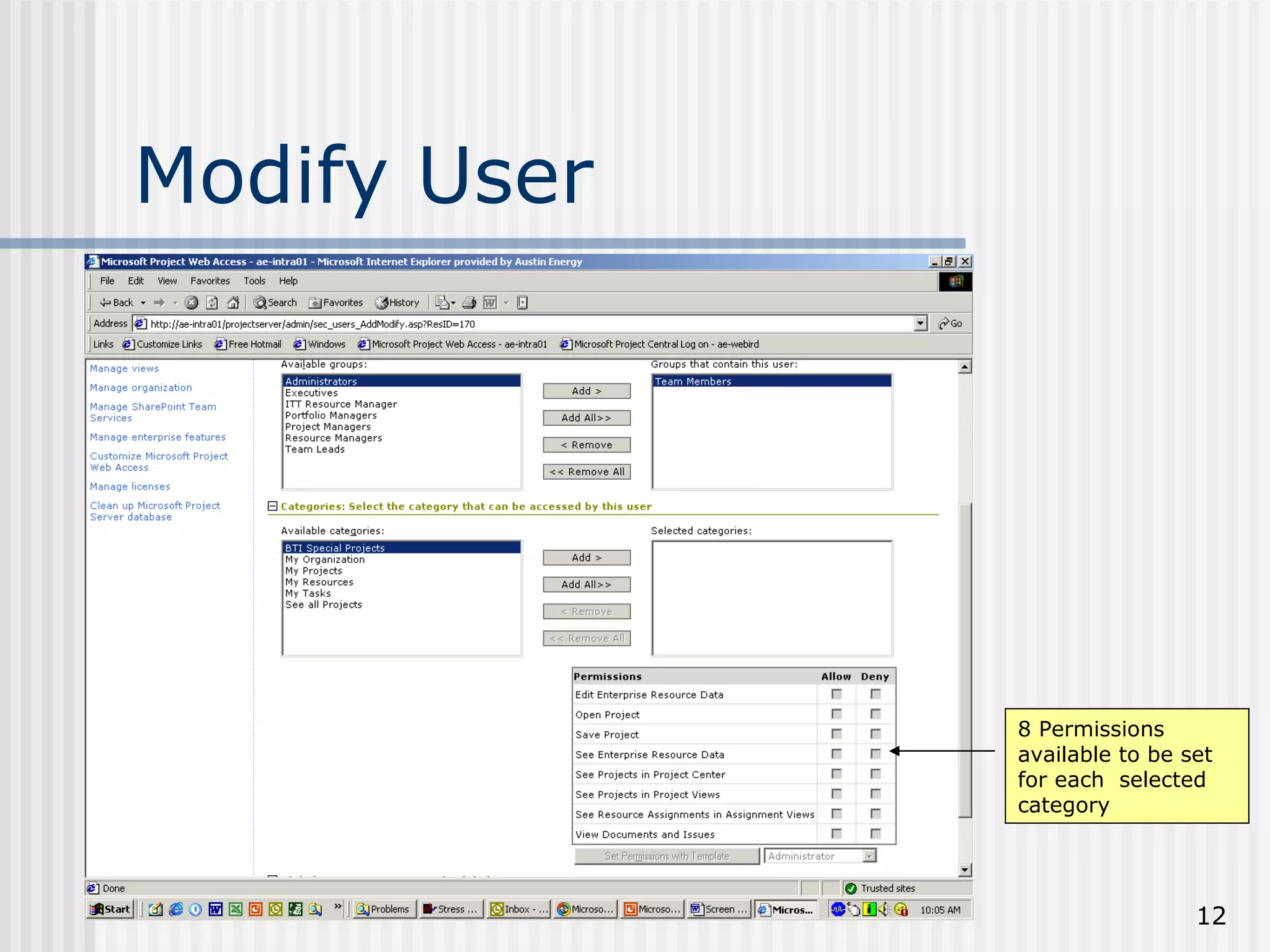Open the Address bar dropdown arrow

[921, 324]
